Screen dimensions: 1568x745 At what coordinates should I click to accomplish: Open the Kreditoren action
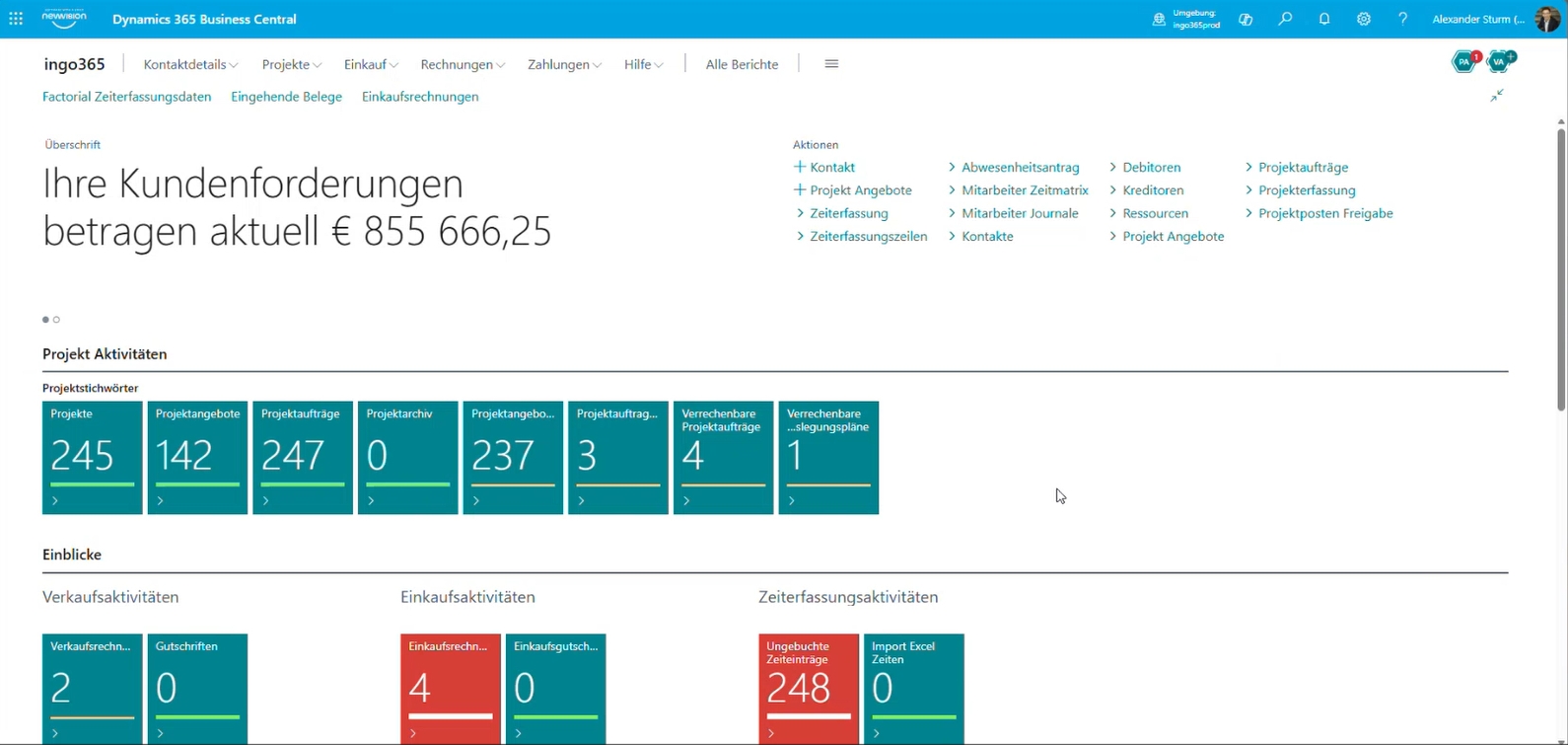[x=1146, y=190]
